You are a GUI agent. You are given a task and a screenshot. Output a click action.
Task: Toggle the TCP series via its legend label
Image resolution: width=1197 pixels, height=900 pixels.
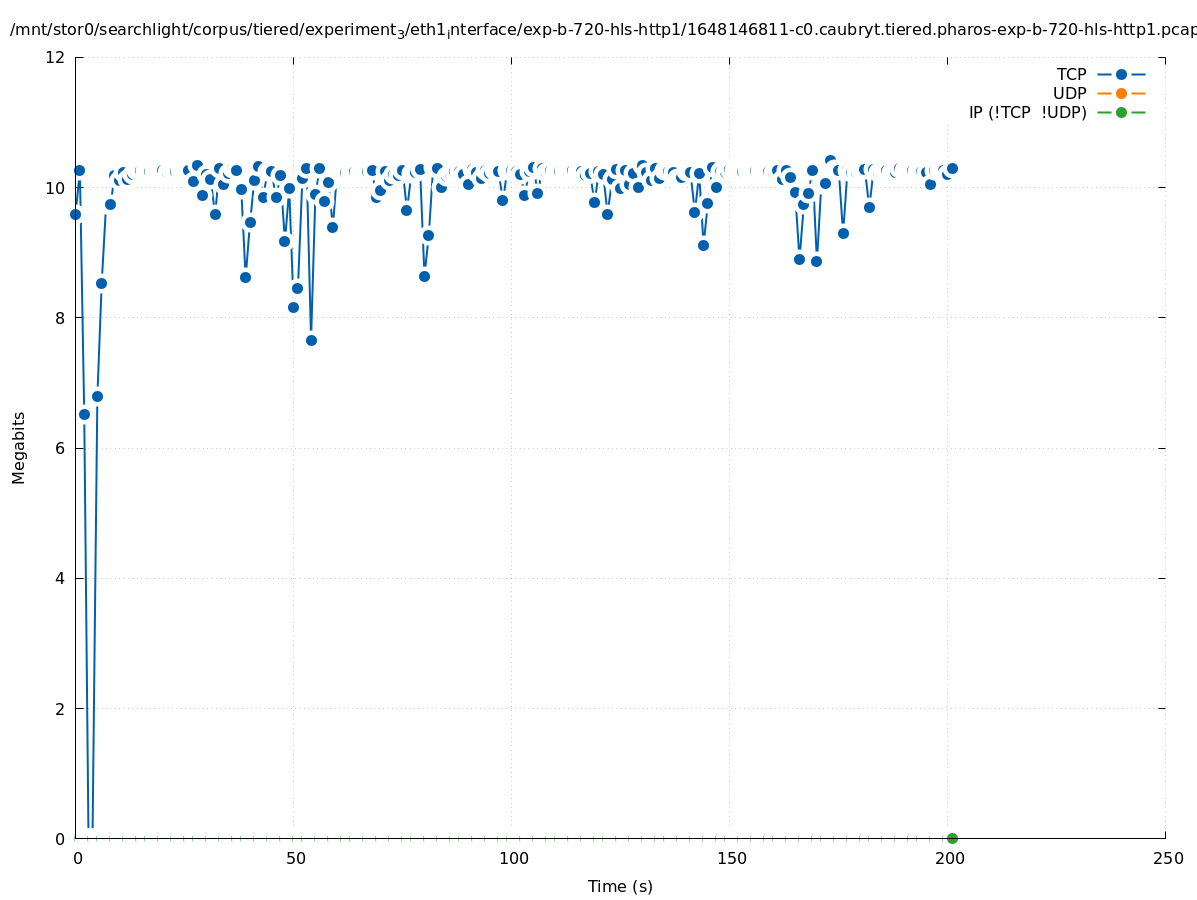[1071, 74]
